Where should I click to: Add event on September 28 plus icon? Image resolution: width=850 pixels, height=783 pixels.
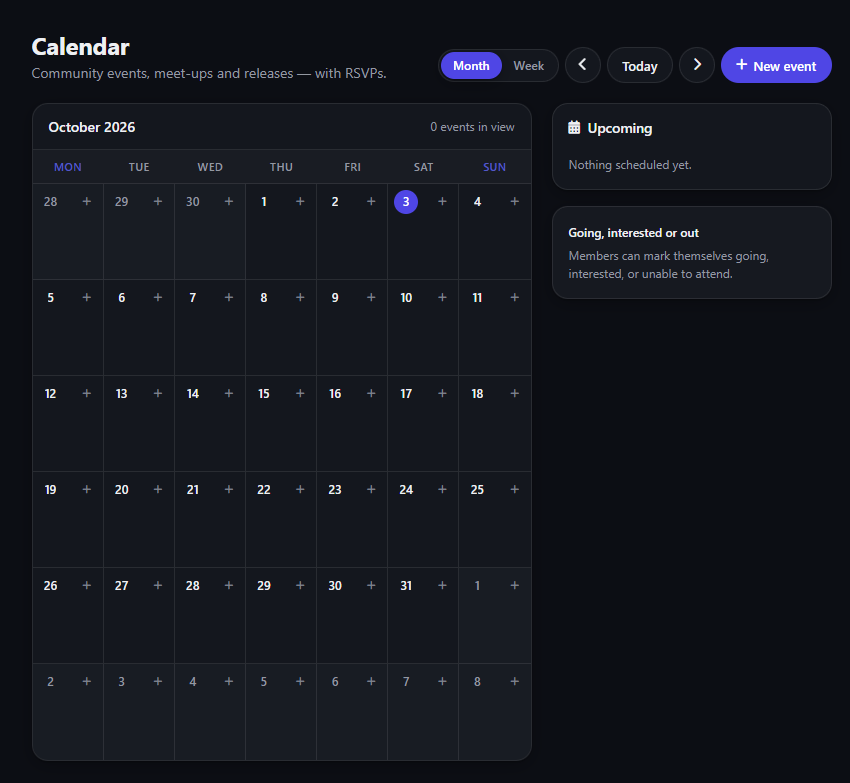87,201
